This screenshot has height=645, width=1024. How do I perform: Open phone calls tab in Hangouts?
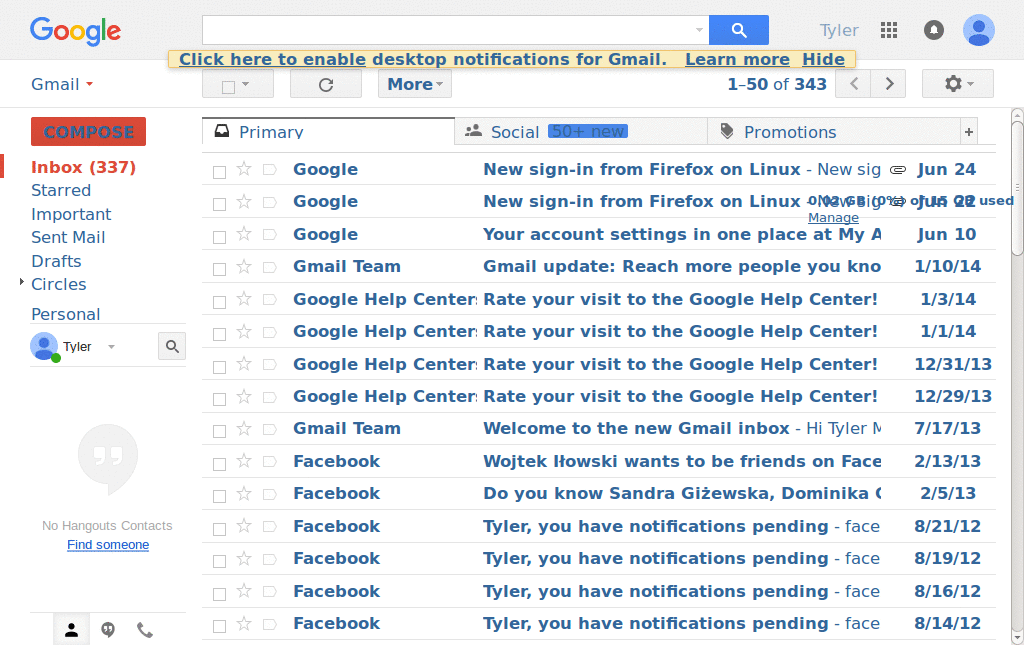tap(144, 630)
